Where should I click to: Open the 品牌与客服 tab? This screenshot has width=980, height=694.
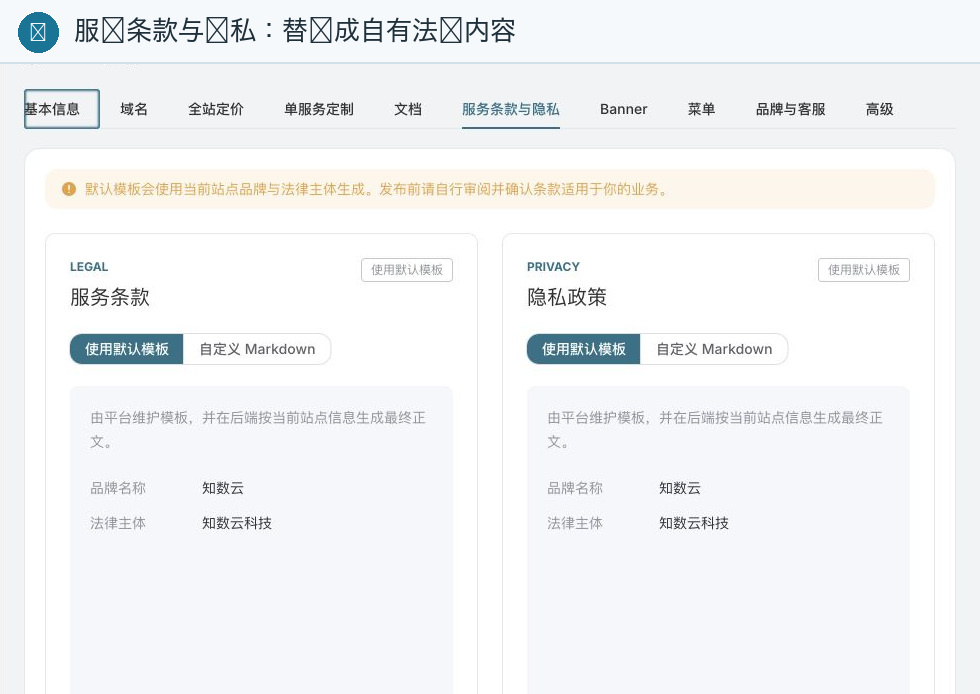791,109
